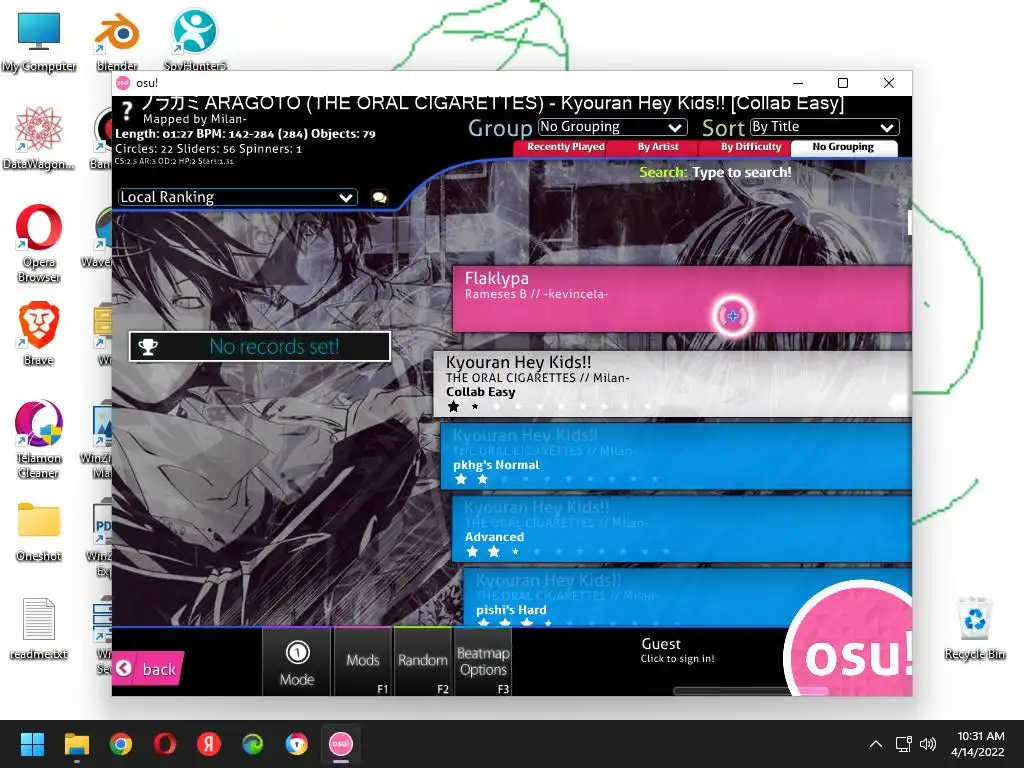The width and height of the screenshot is (1024, 768).
Task: Open Telamon Cleaner desktop shortcut
Action: tap(39, 439)
